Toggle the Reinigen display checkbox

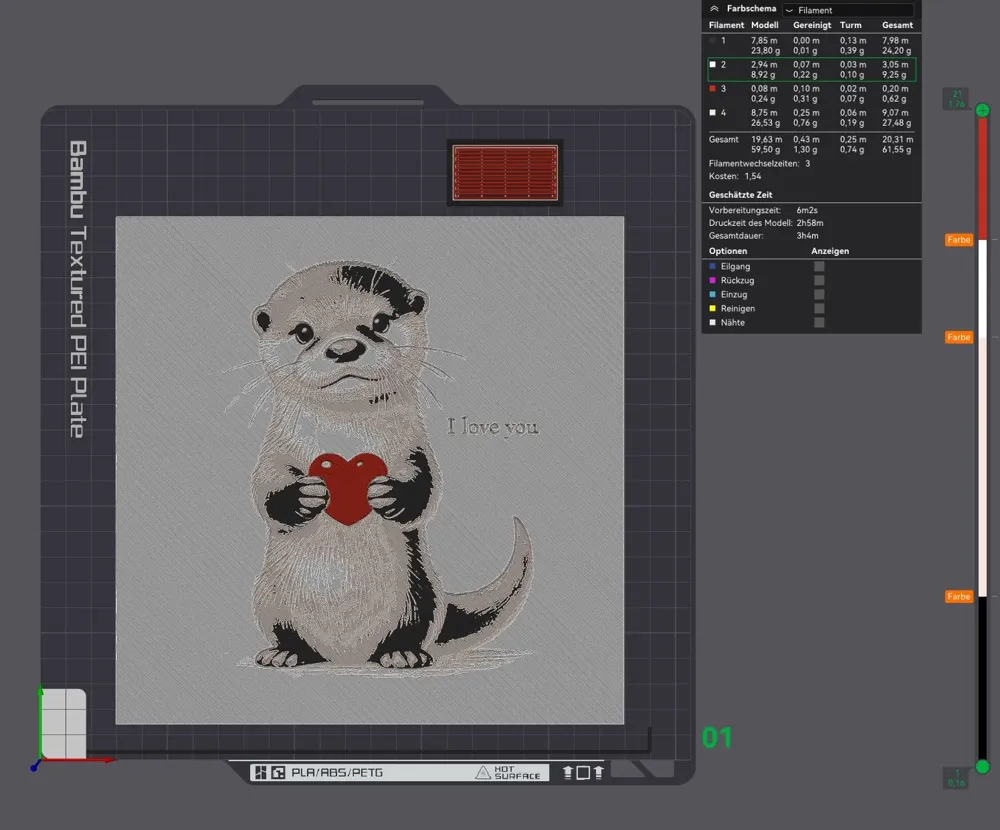point(819,309)
